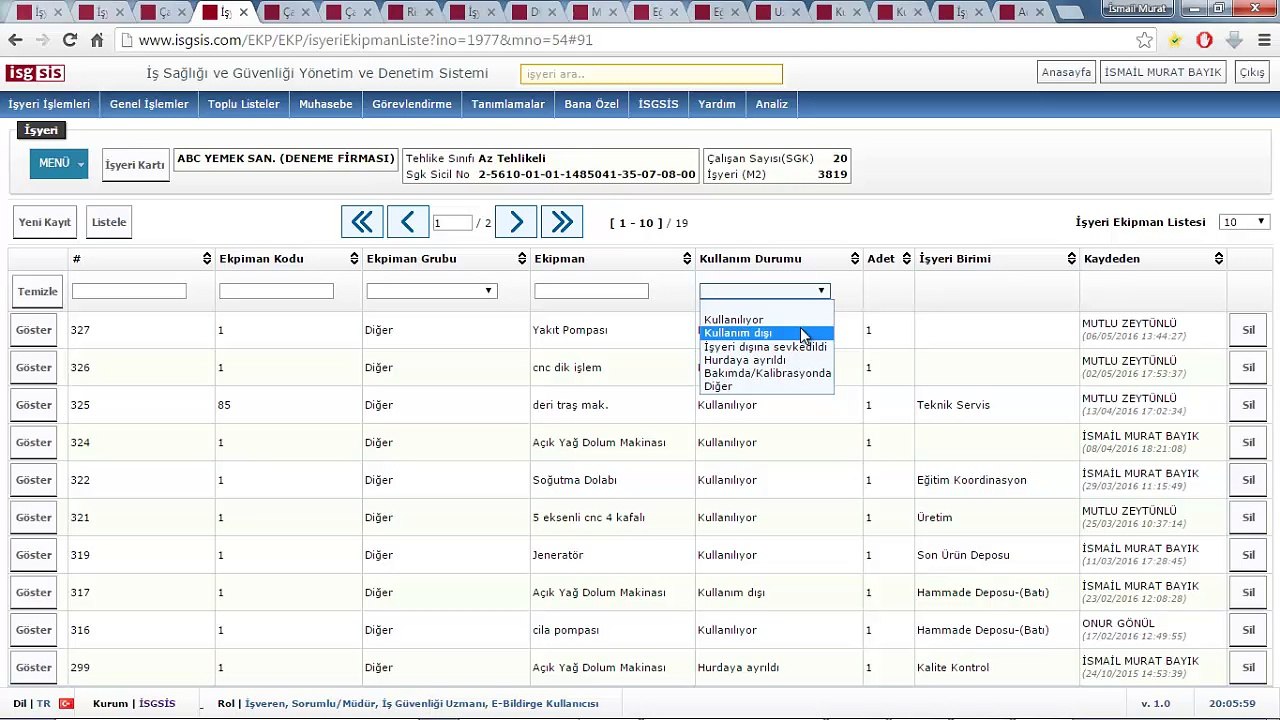Clear filters with the Temizle button

pyautogui.click(x=38, y=291)
